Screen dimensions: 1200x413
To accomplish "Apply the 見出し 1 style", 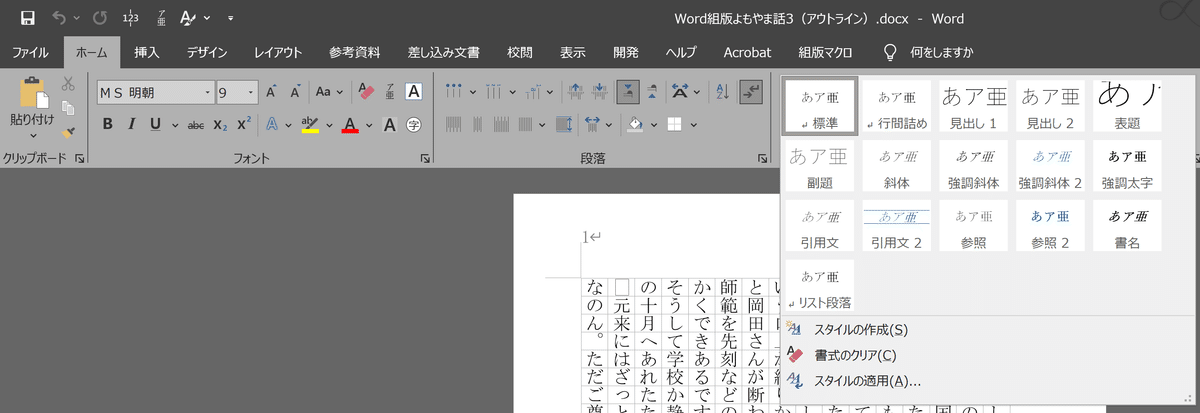I will click(x=975, y=107).
